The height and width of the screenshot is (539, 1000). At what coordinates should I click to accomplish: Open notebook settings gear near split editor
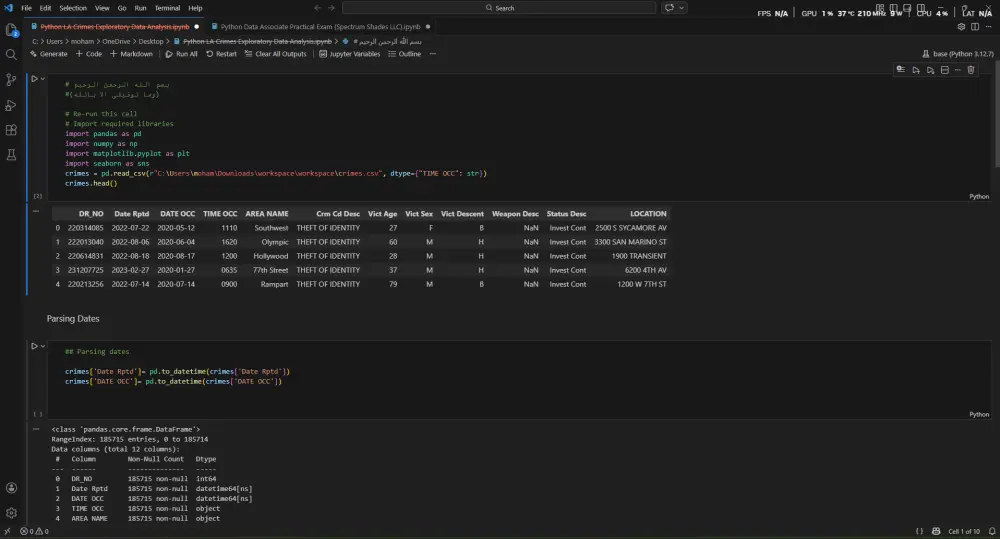pos(961,27)
